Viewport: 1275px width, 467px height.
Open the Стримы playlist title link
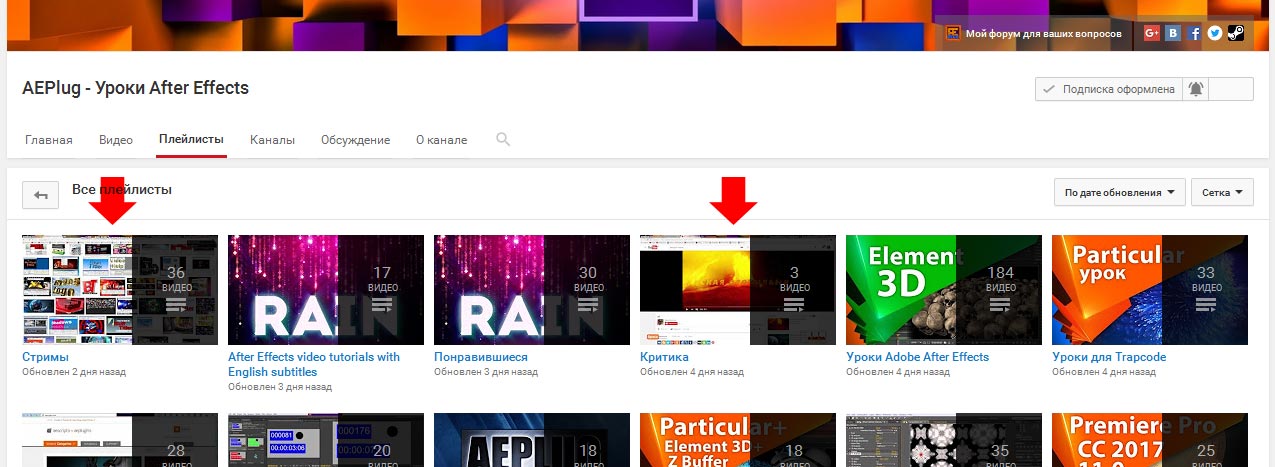click(x=46, y=357)
